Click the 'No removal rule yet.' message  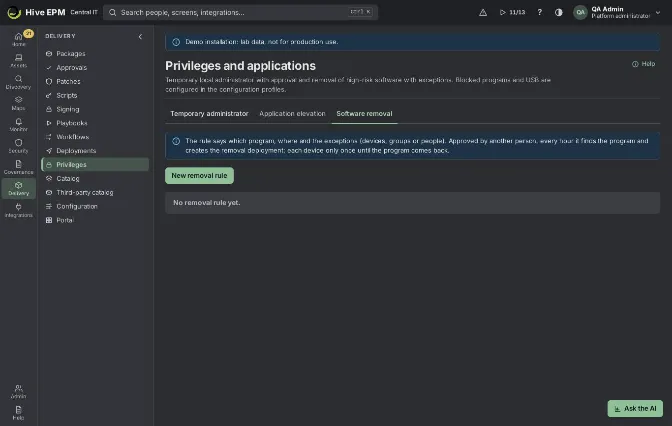pyautogui.click(x=207, y=203)
